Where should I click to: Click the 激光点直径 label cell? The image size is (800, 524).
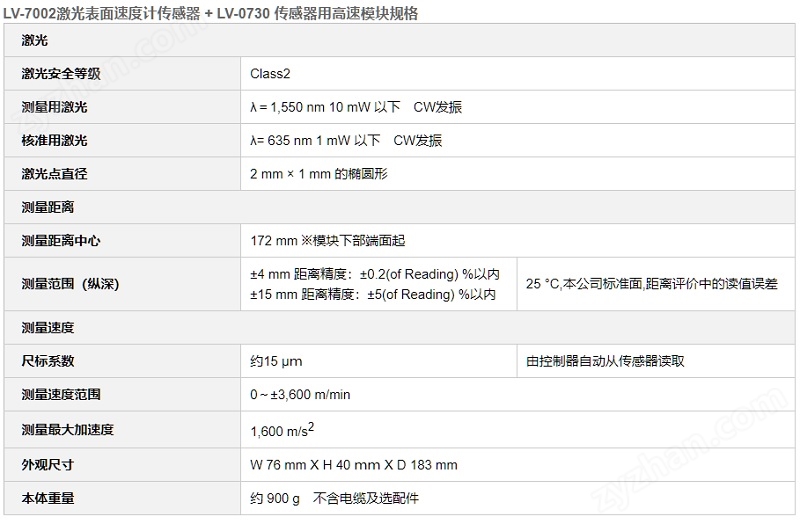click(122, 174)
